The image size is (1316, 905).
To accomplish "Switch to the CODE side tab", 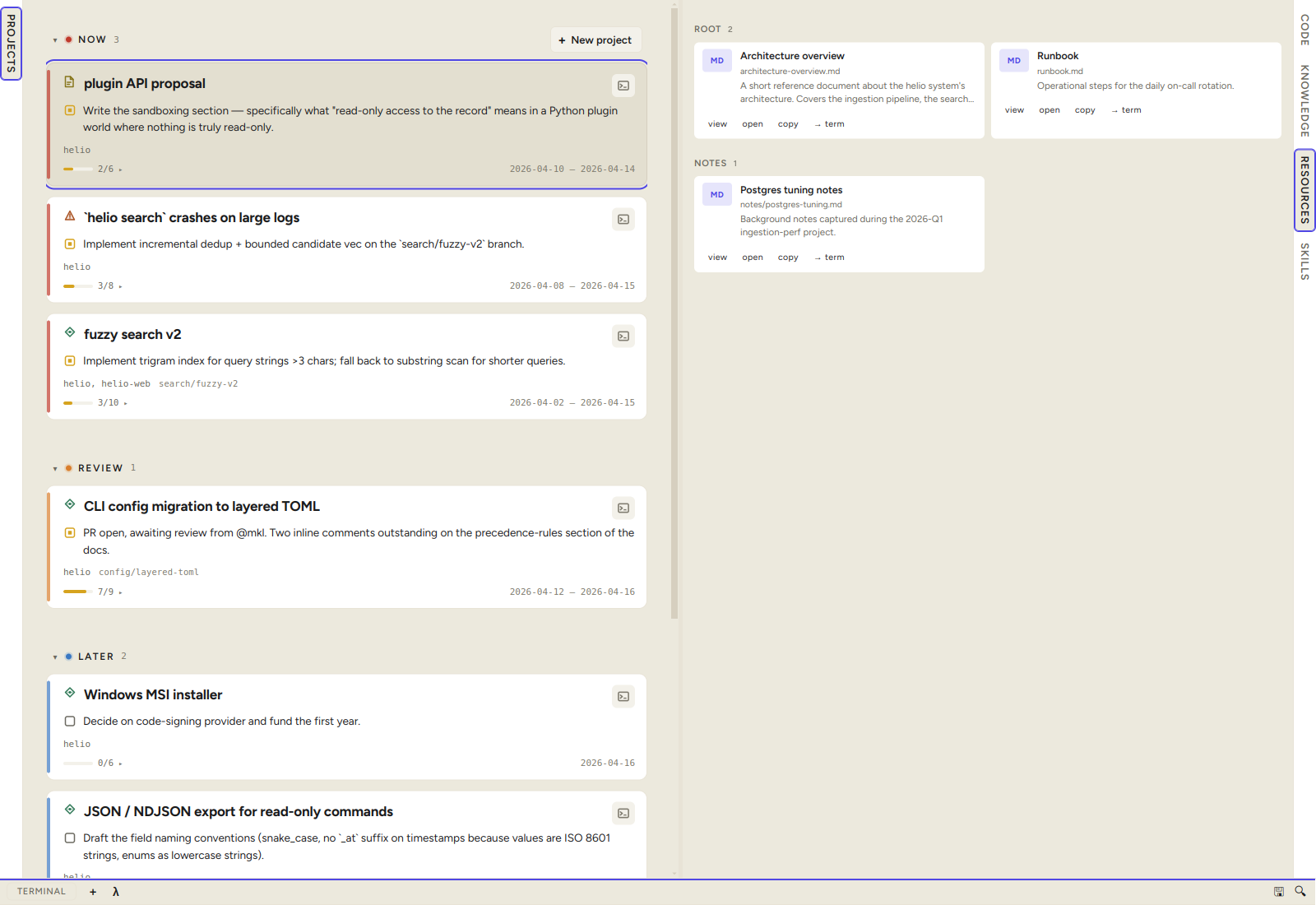I will tap(1304, 30).
